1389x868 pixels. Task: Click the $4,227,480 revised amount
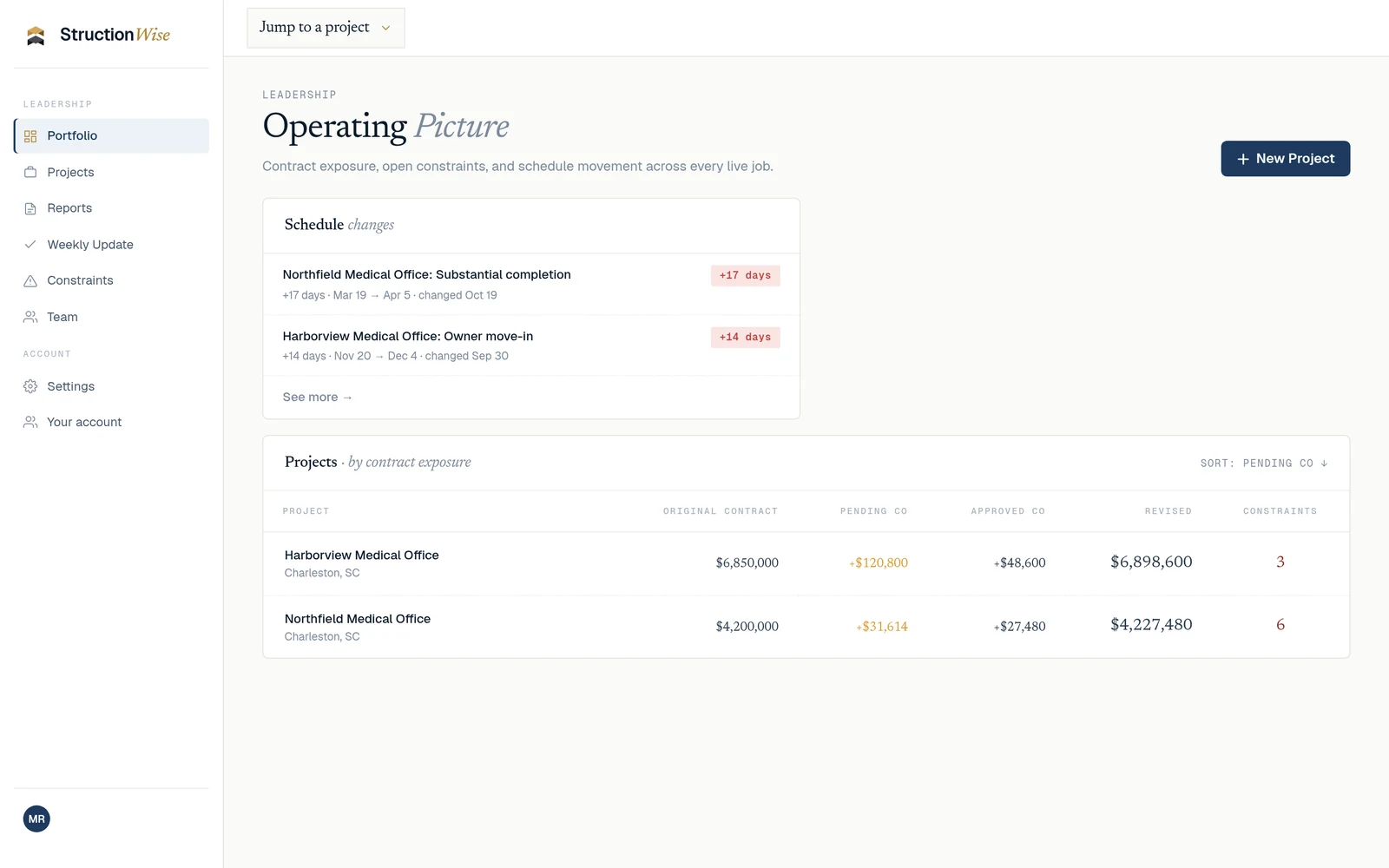(1151, 625)
